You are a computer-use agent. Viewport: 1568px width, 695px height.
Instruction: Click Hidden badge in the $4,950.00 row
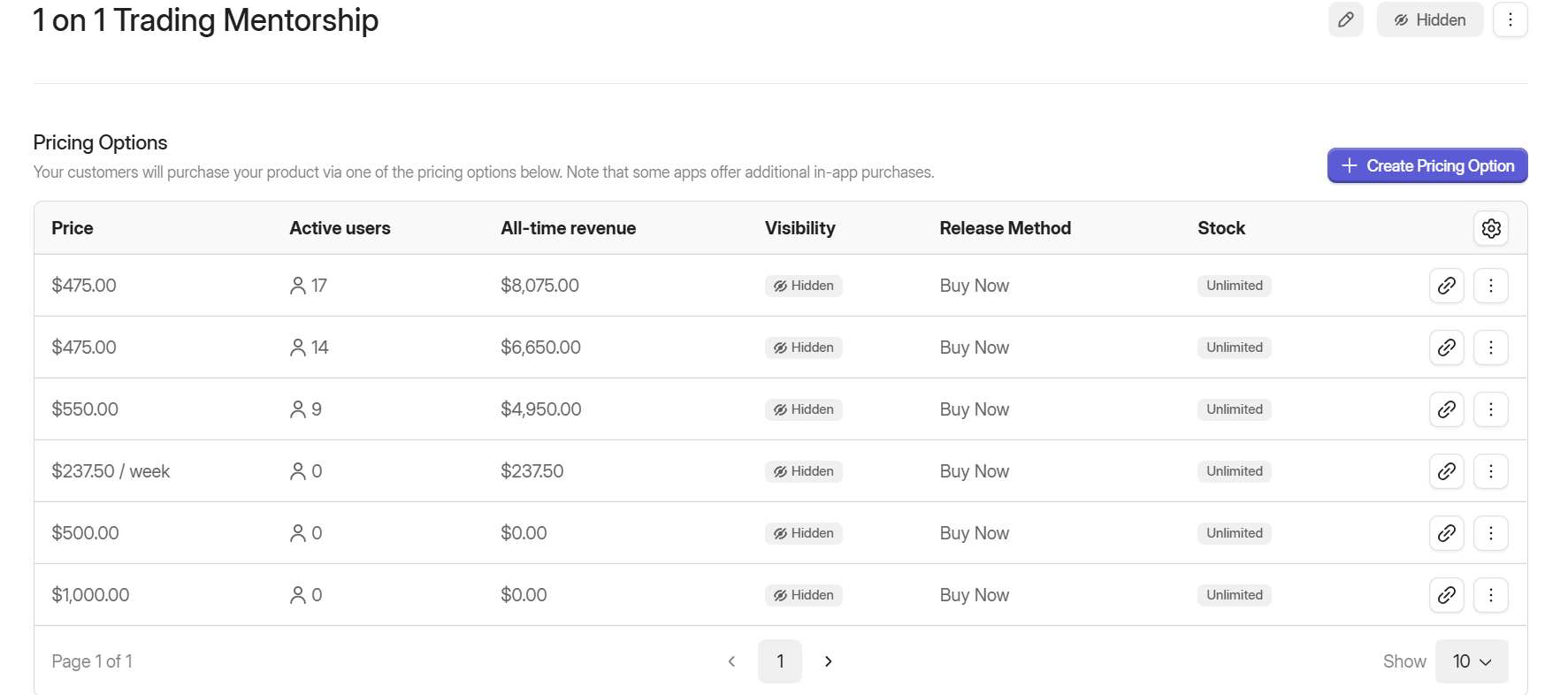point(803,409)
